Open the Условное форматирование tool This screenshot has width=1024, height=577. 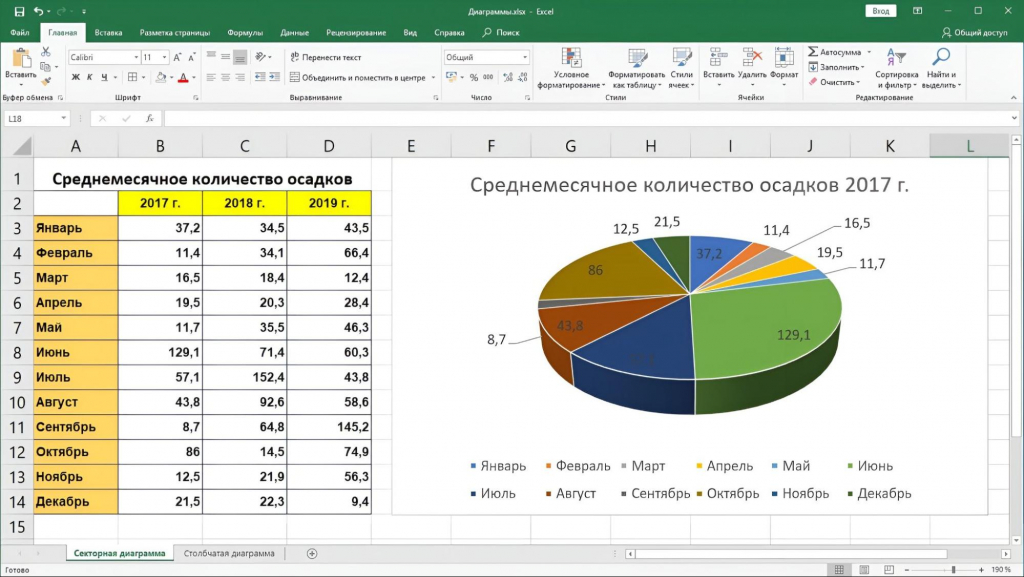571,55
